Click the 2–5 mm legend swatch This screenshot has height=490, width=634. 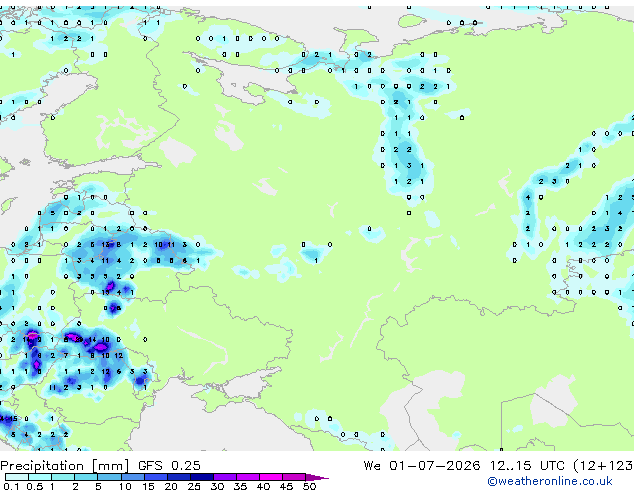point(86,477)
